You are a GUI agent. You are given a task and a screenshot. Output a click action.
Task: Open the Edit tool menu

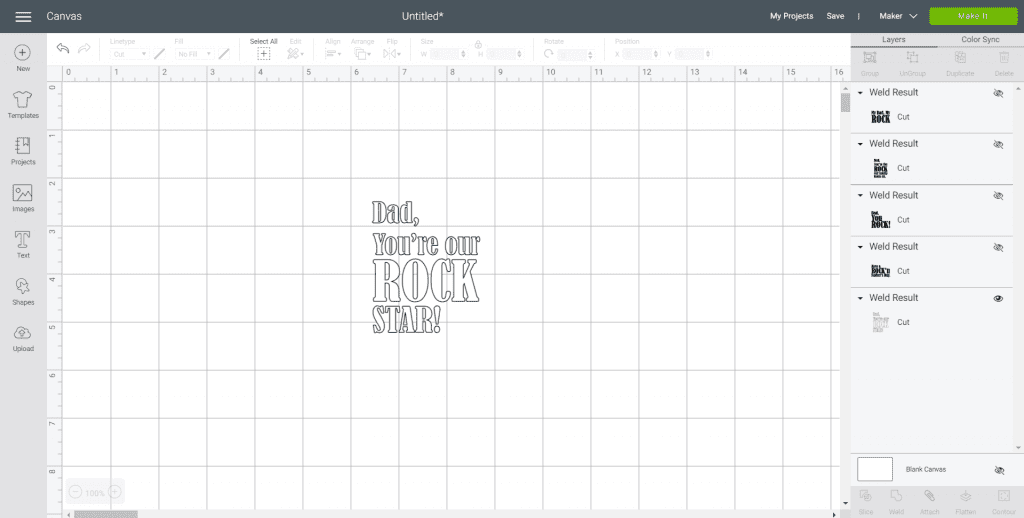295,50
